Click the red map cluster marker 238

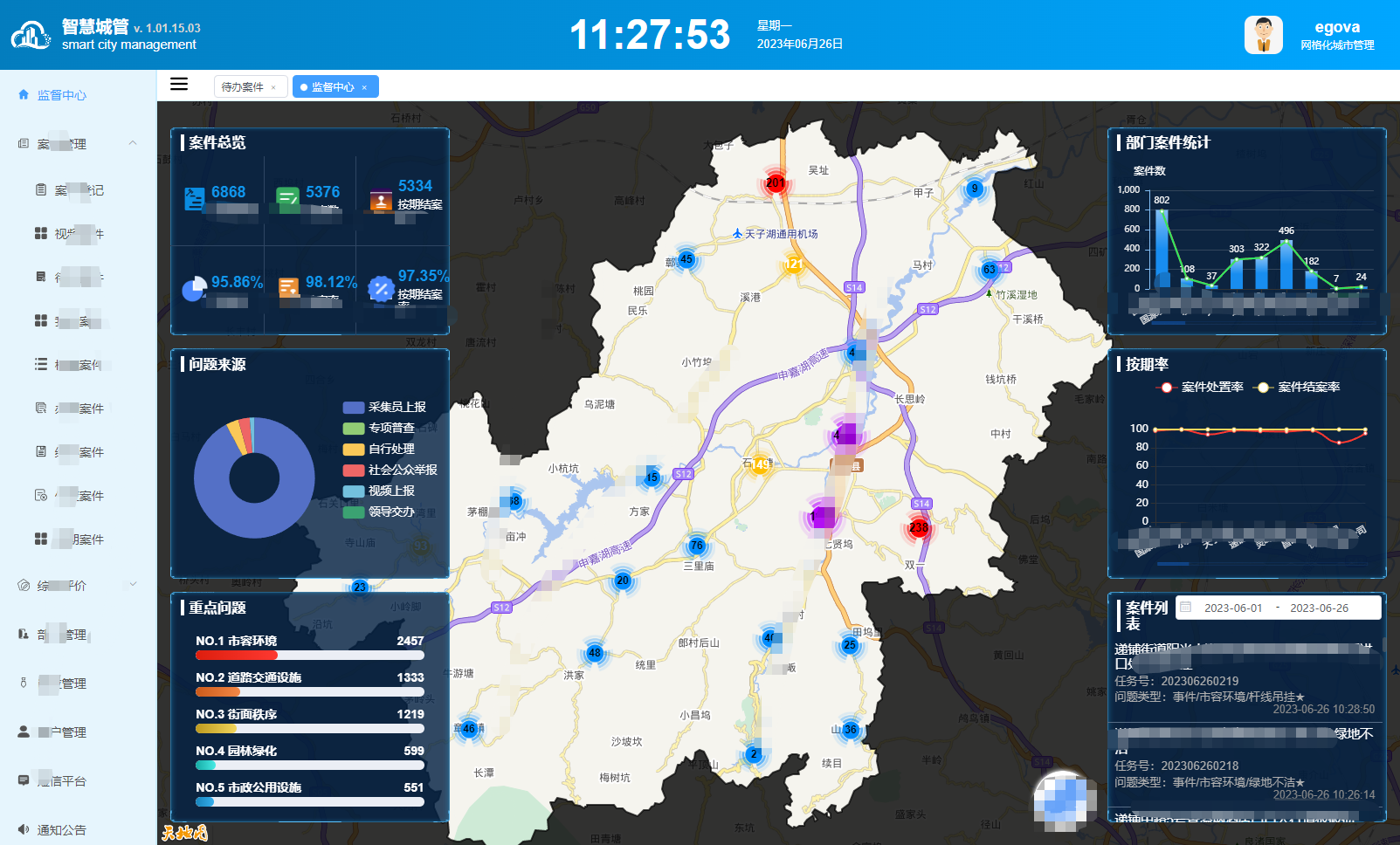coord(919,528)
